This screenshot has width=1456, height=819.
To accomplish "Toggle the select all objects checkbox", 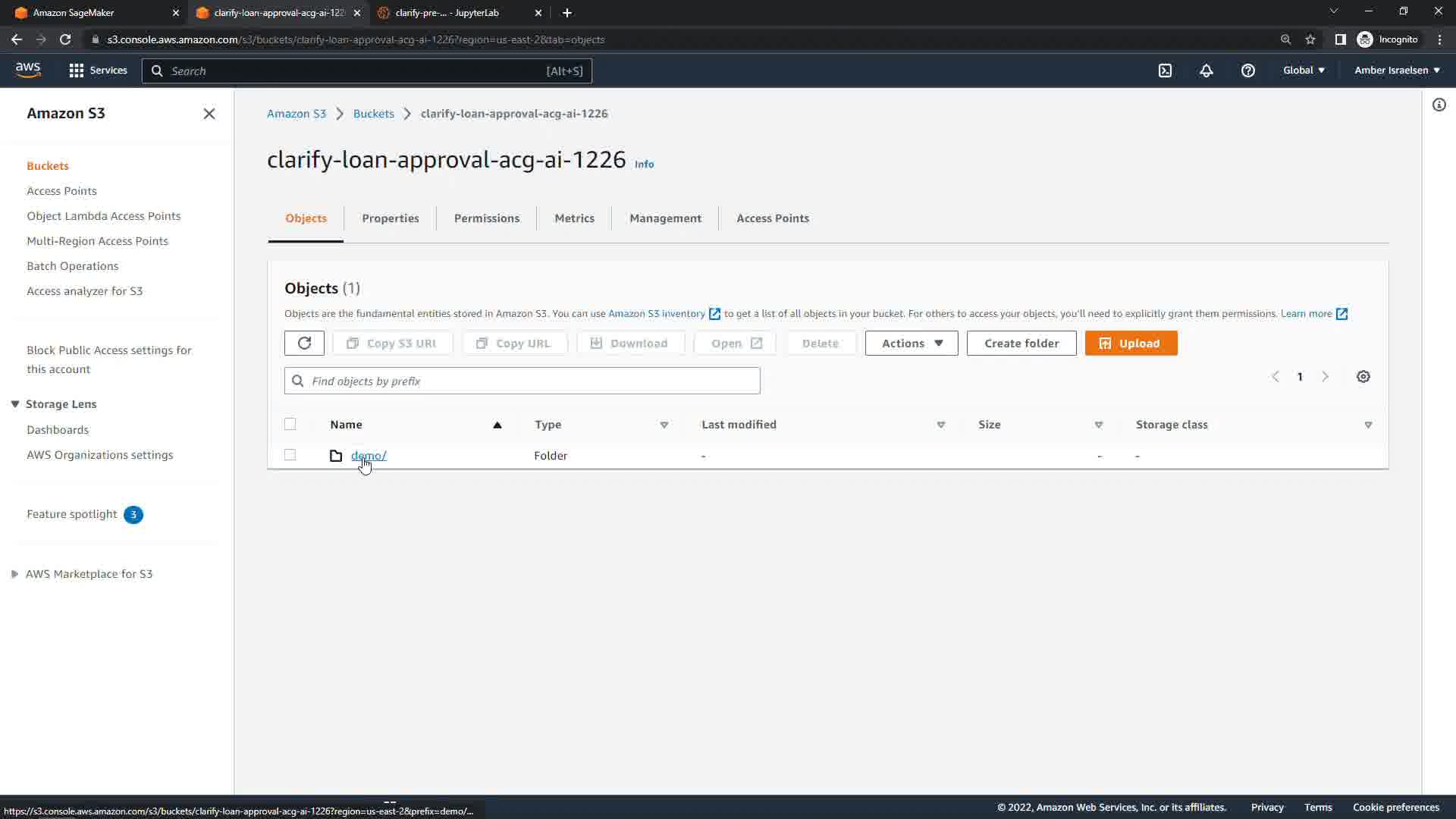I will [x=290, y=424].
